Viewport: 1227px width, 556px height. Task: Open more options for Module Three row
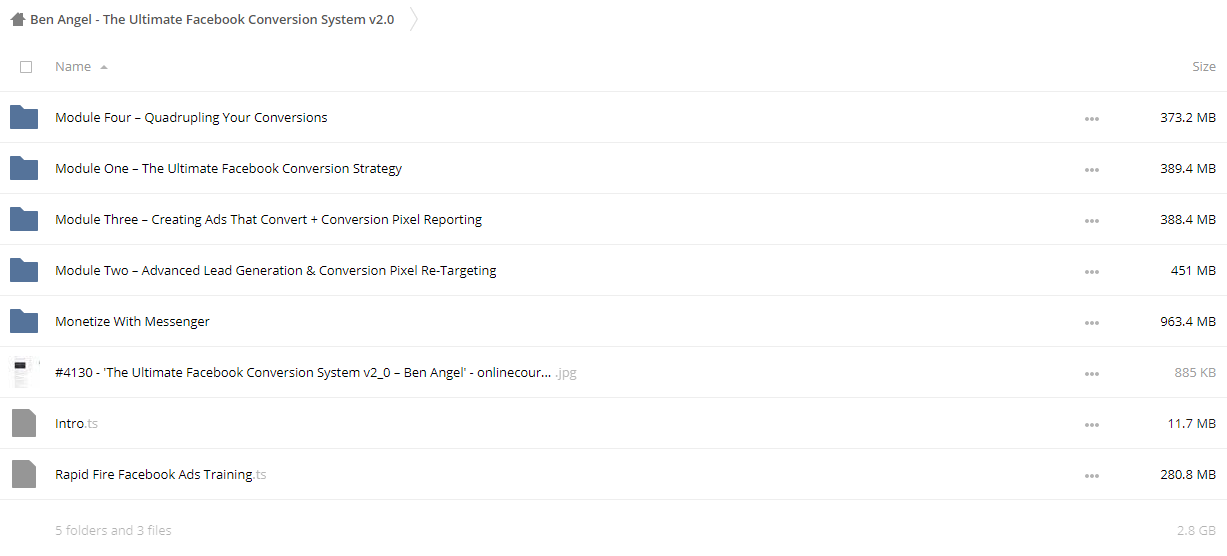[1091, 220]
